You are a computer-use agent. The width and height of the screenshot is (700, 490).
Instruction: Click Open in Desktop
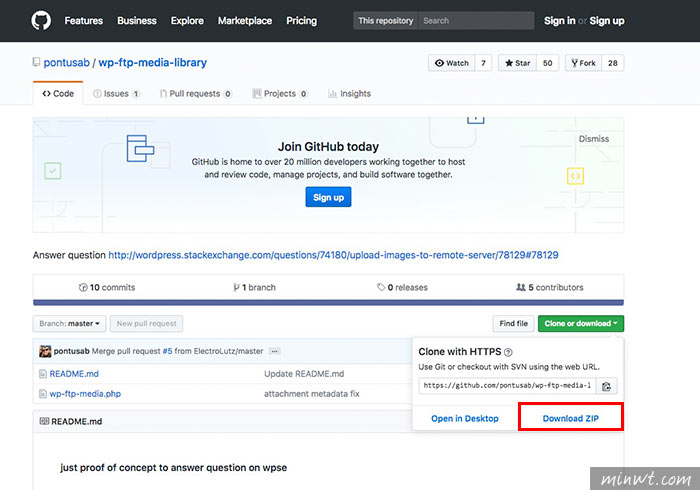(x=465, y=419)
